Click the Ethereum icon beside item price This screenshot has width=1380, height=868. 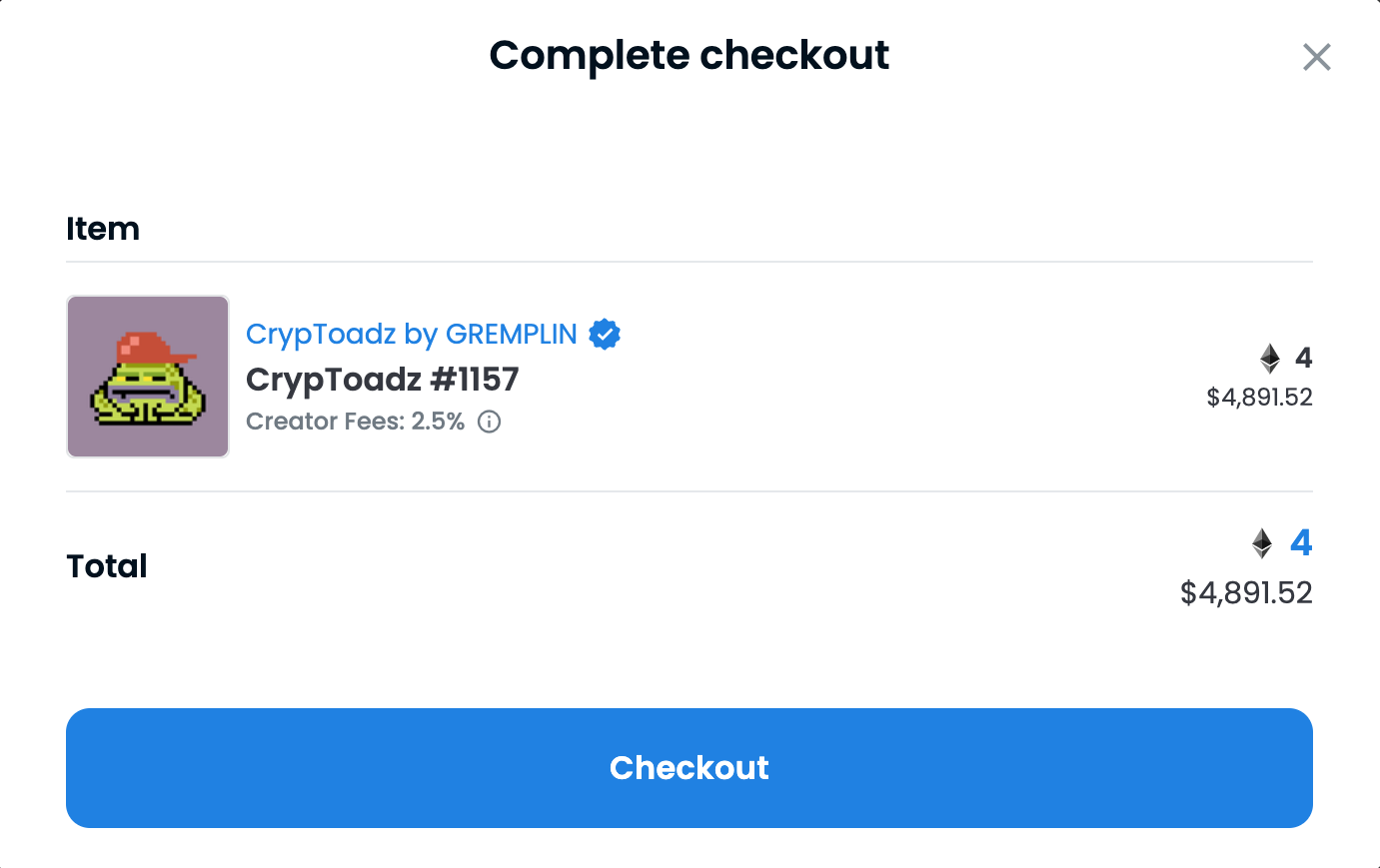[1270, 359]
